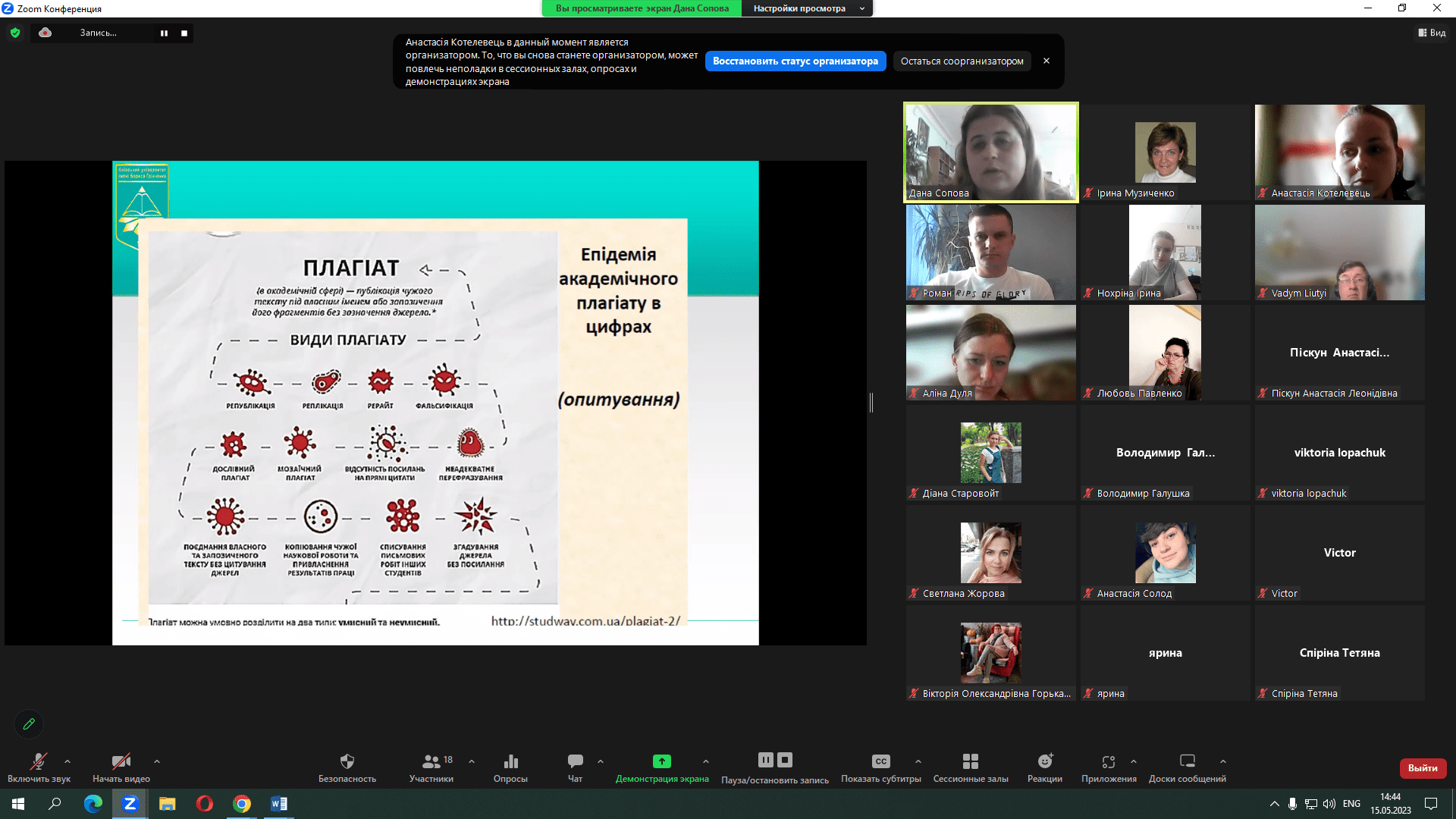The width and height of the screenshot is (1456, 819).
Task: Expand the video options arrow
Action: pyautogui.click(x=157, y=761)
